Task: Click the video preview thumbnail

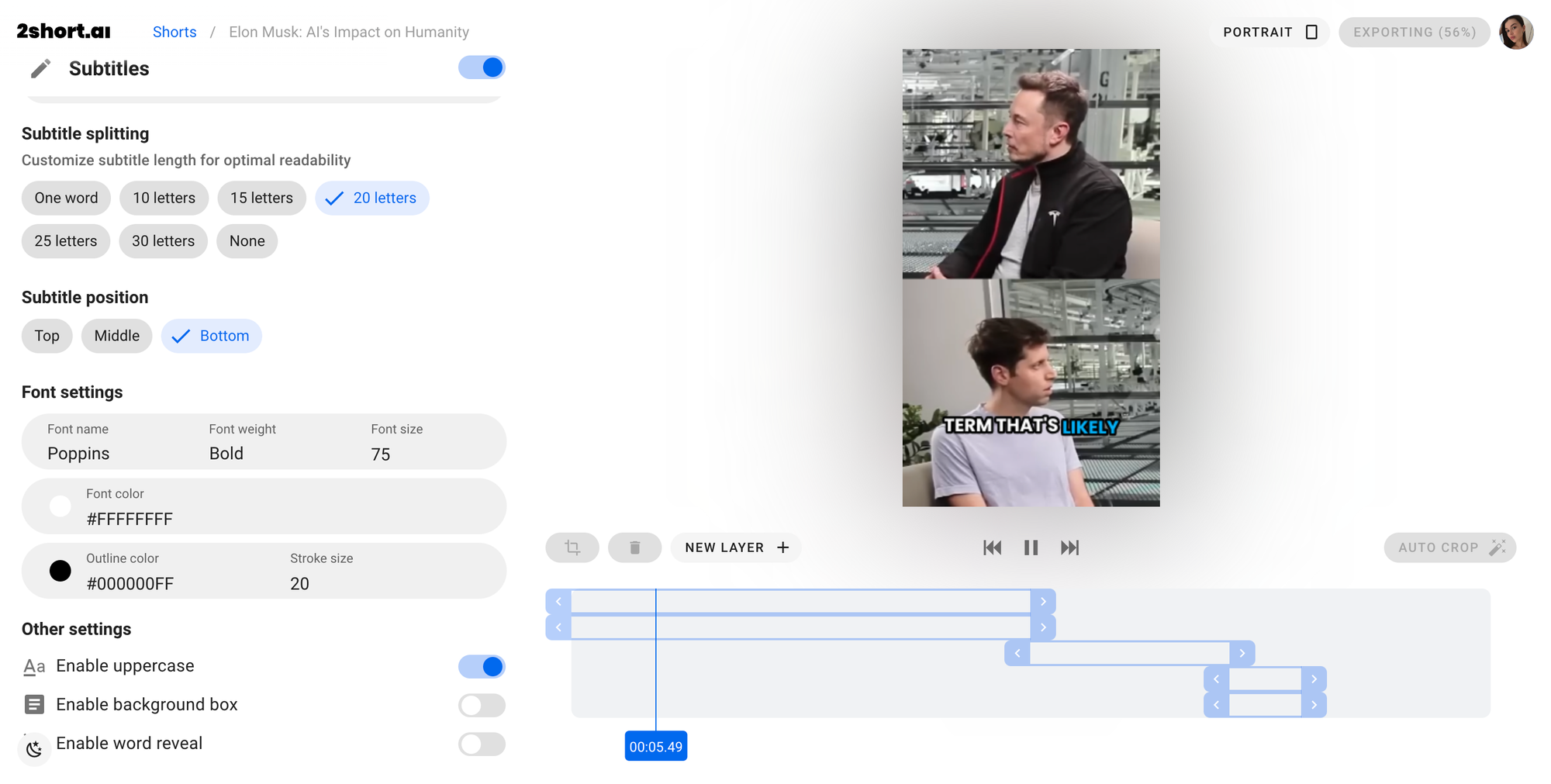Action: [1031, 278]
